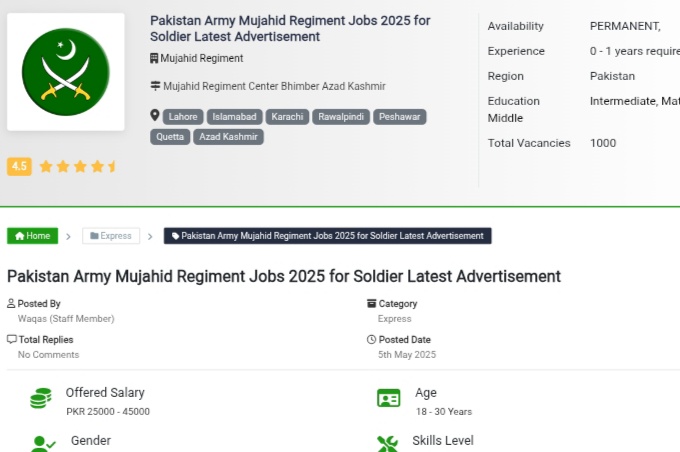The height and width of the screenshot is (452, 680).
Task: Go to the Home breadcrumb button
Action: (x=33, y=236)
